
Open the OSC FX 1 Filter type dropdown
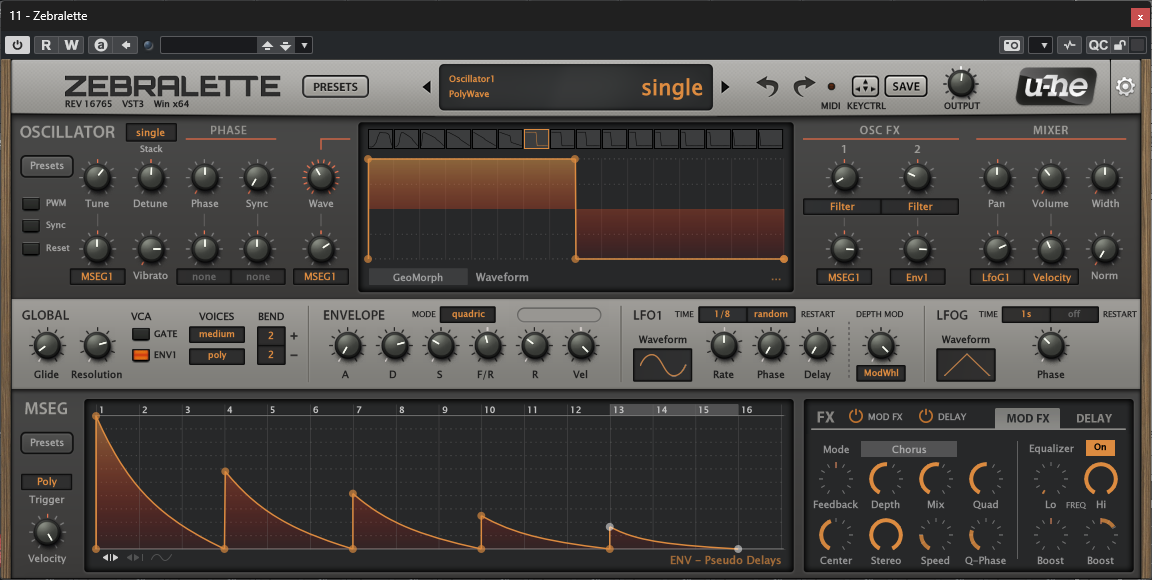(x=842, y=207)
